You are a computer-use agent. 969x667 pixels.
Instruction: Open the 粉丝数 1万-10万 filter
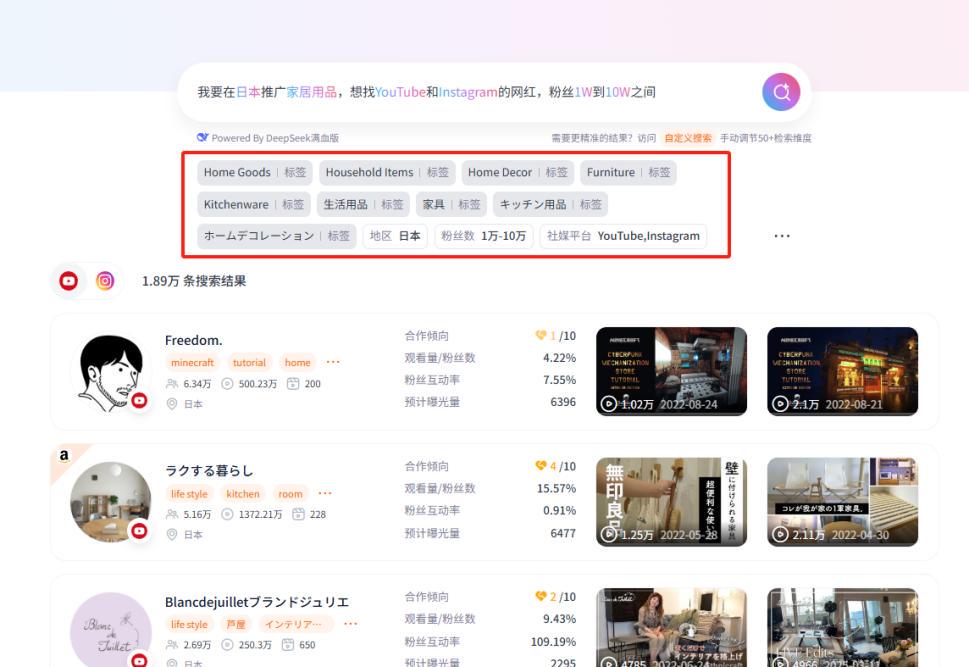coord(483,236)
